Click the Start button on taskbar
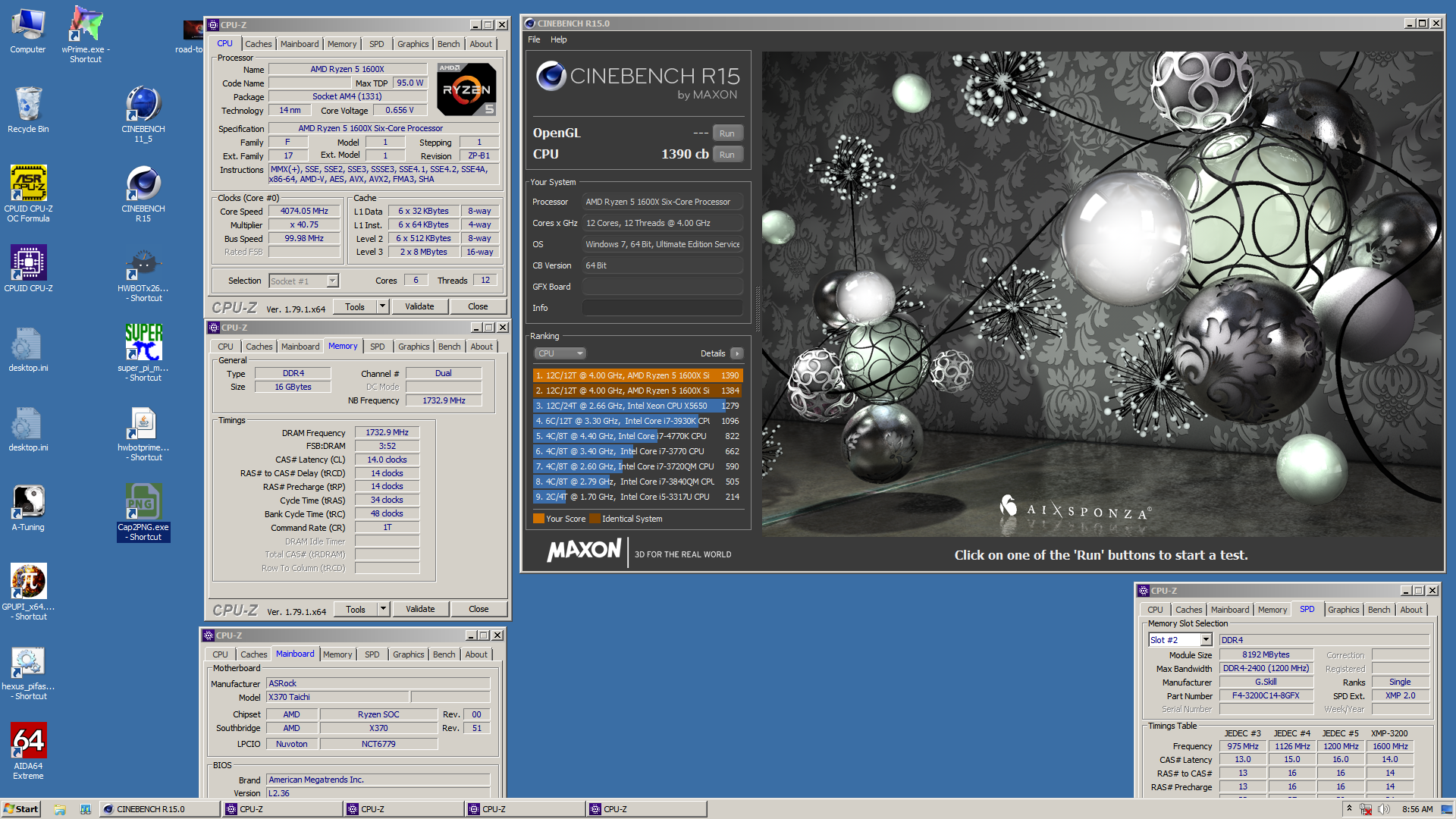The width and height of the screenshot is (1456, 819). [21, 809]
